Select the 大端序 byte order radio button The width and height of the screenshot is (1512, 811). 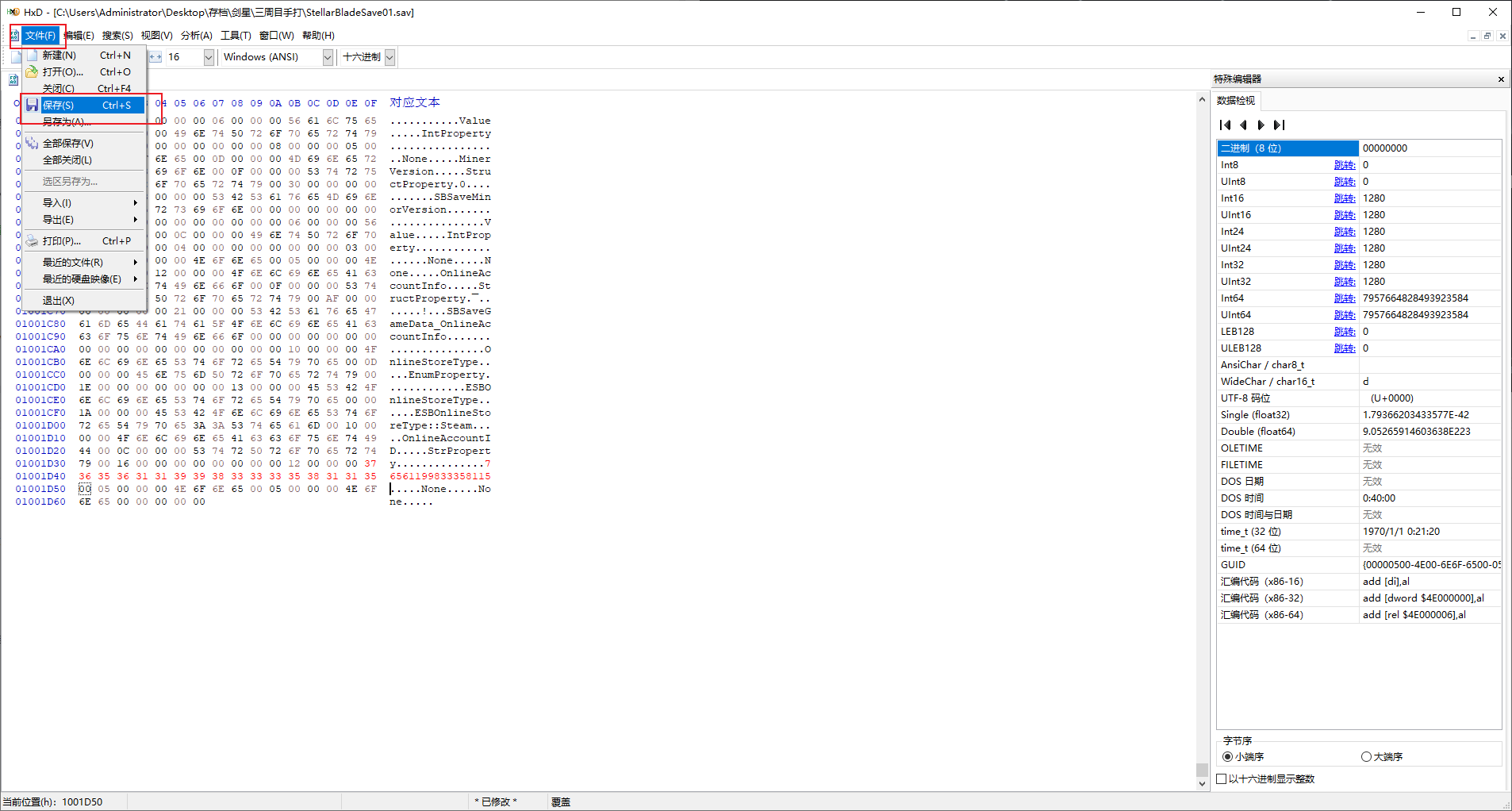pos(1366,756)
